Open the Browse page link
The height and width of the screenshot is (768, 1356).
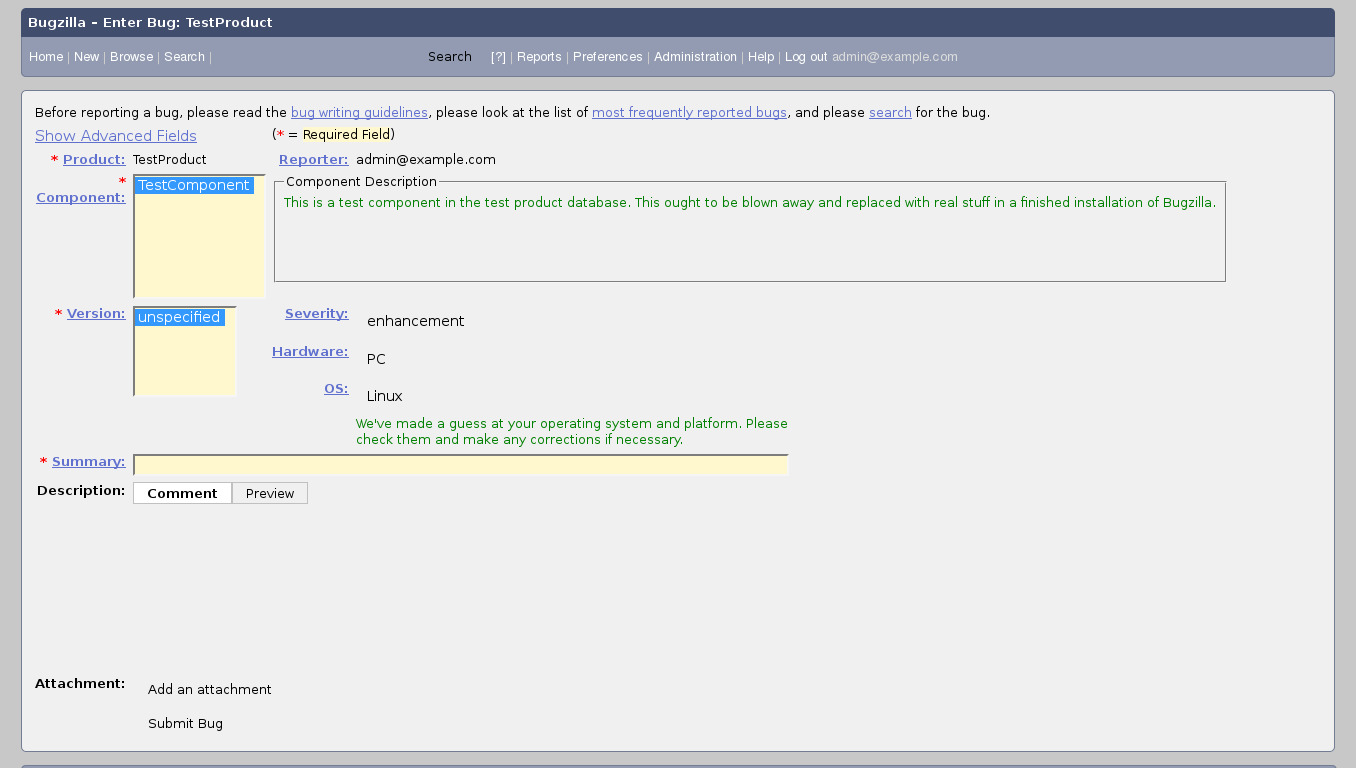click(131, 57)
